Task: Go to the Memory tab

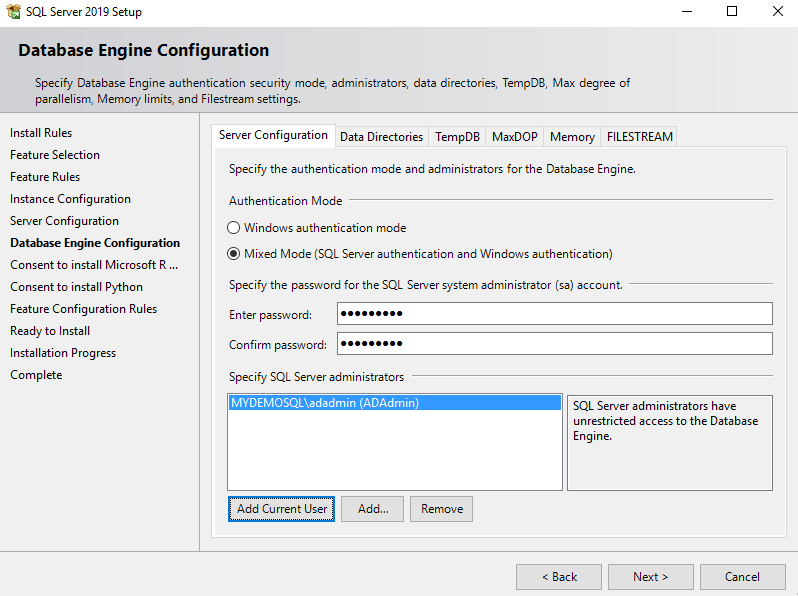Action: 572,137
